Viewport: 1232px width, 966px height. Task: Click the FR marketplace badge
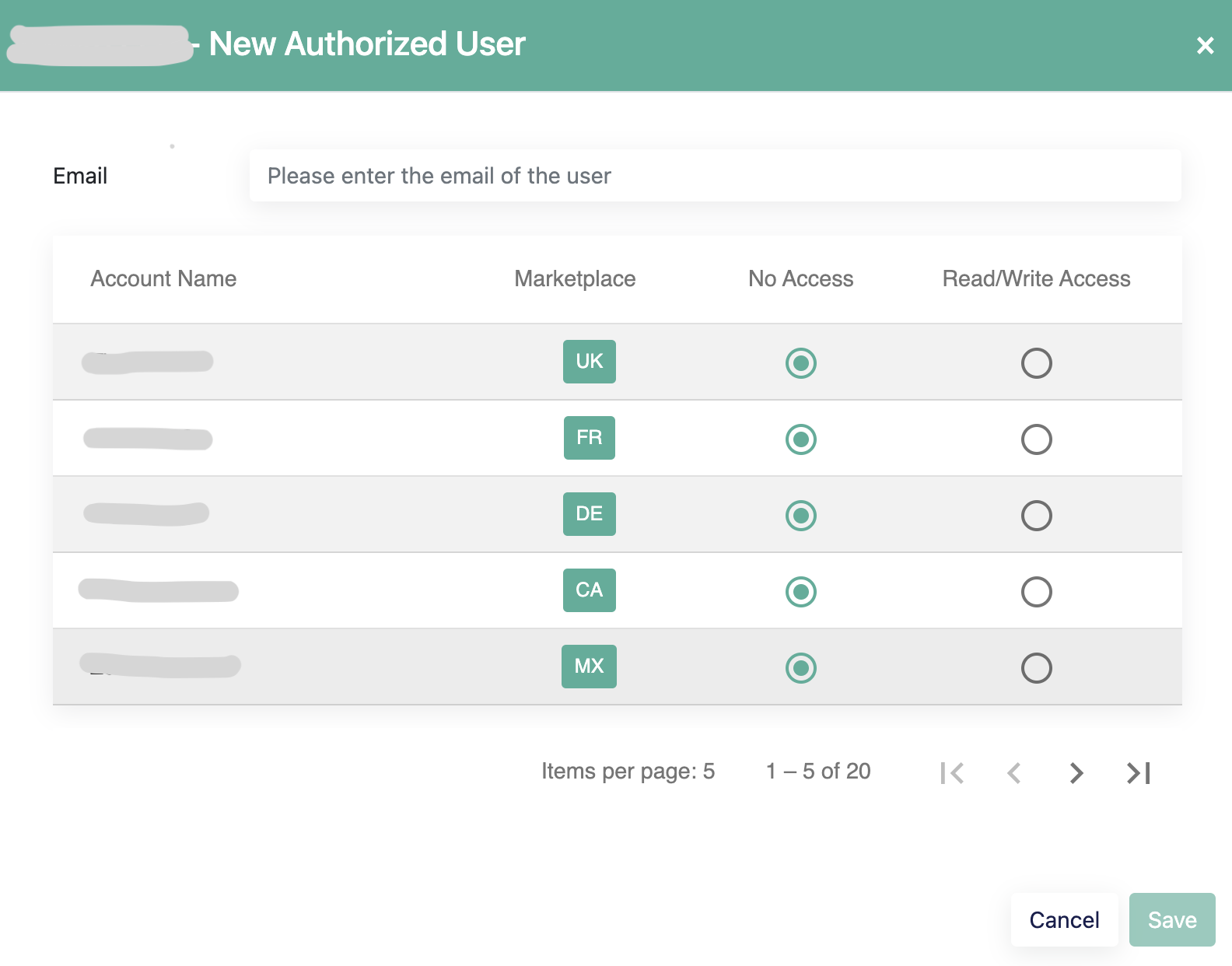(590, 438)
